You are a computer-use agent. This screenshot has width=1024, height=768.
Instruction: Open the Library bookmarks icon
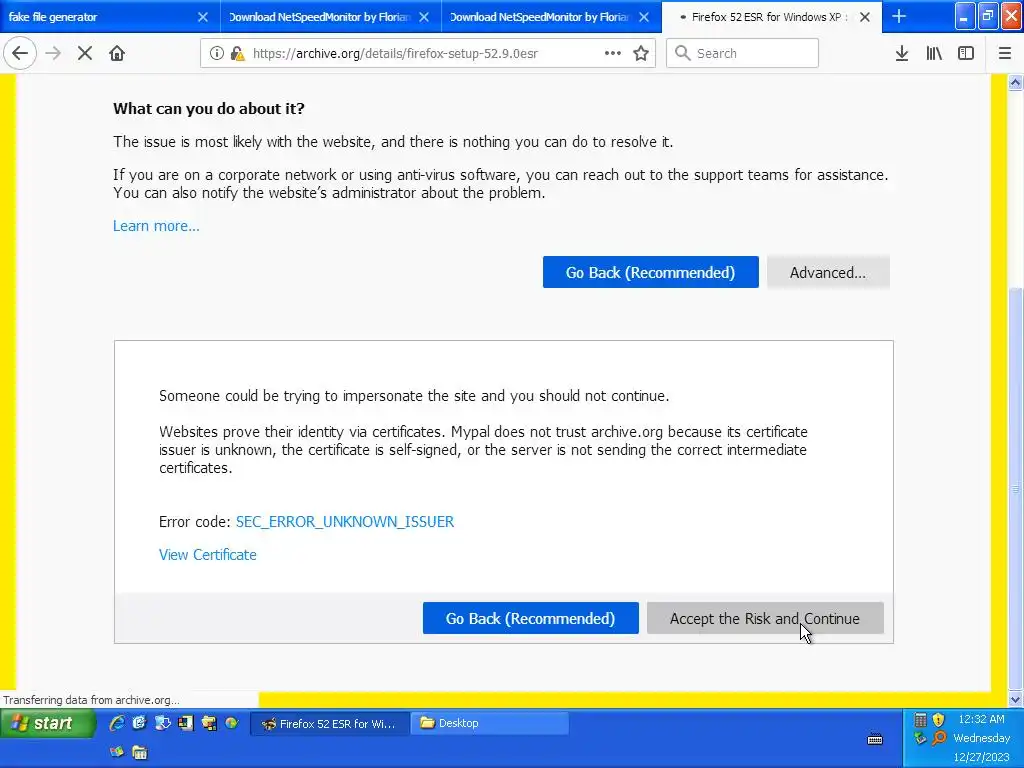click(934, 54)
